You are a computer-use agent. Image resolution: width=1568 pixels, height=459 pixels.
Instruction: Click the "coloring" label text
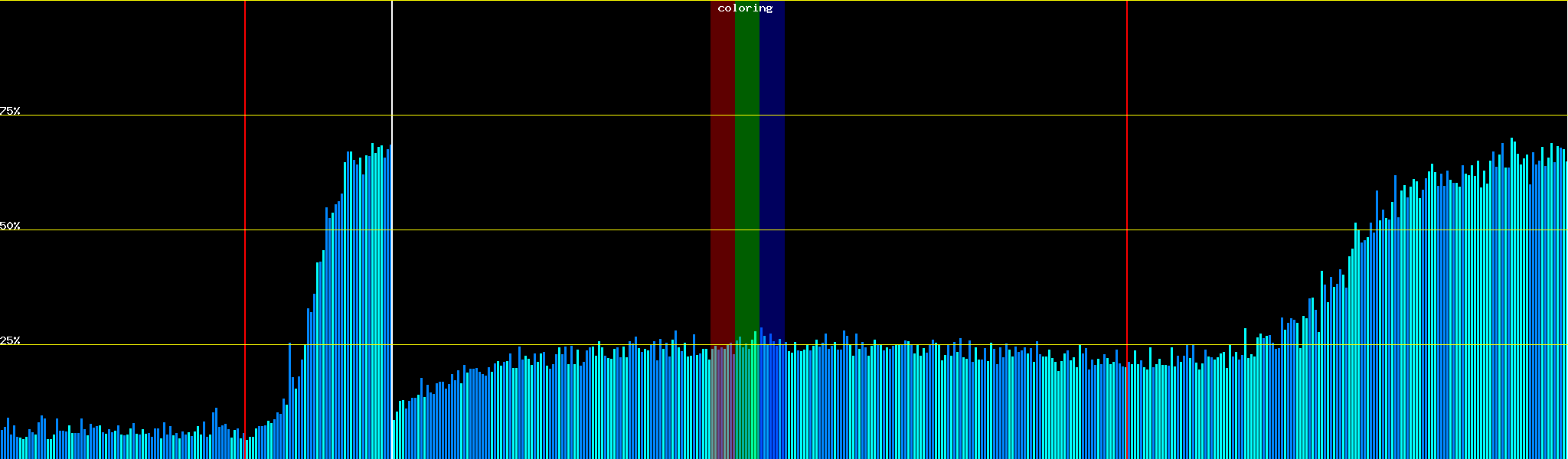coord(745,8)
